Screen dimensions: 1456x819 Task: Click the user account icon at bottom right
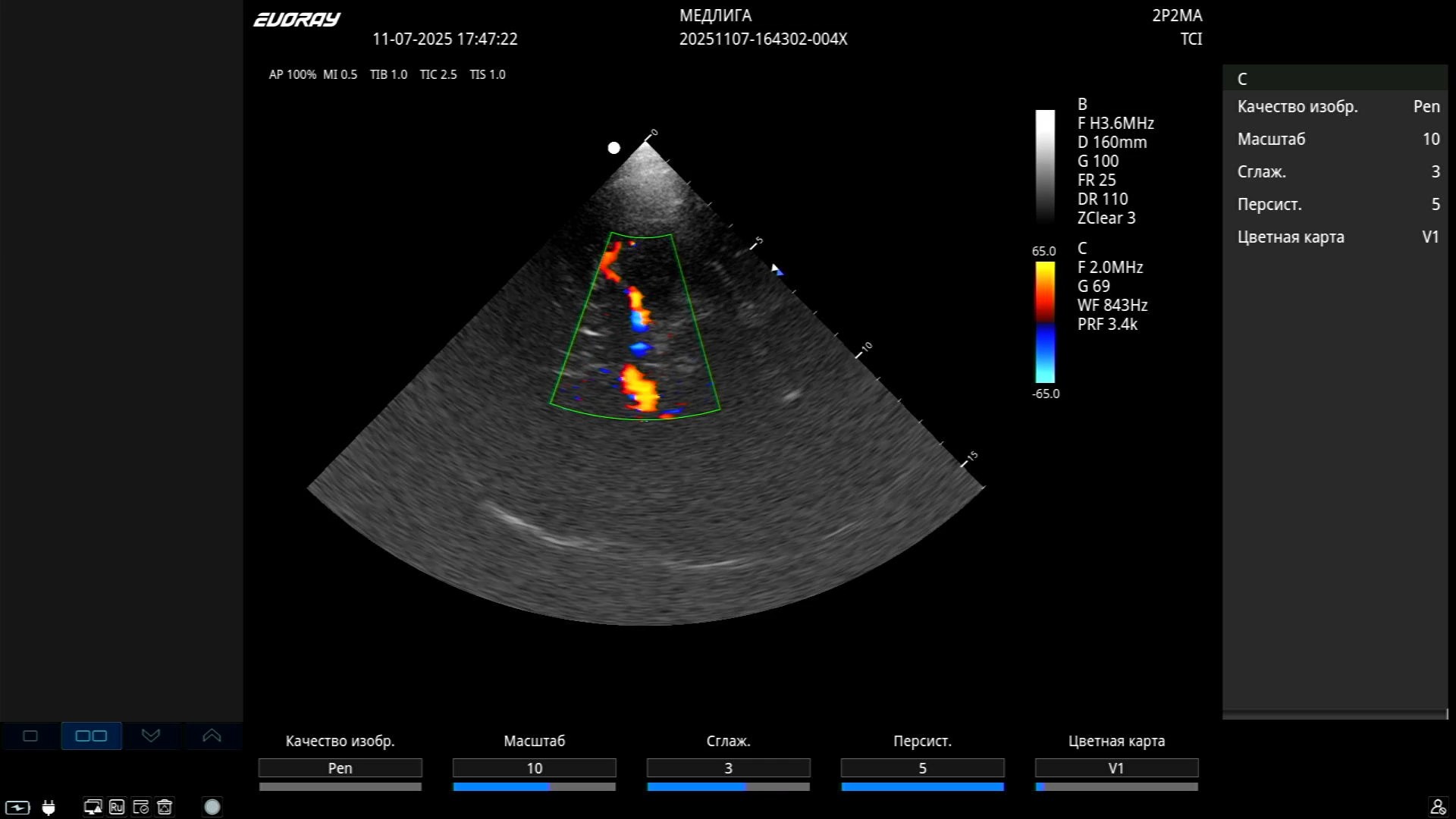coord(1437,807)
